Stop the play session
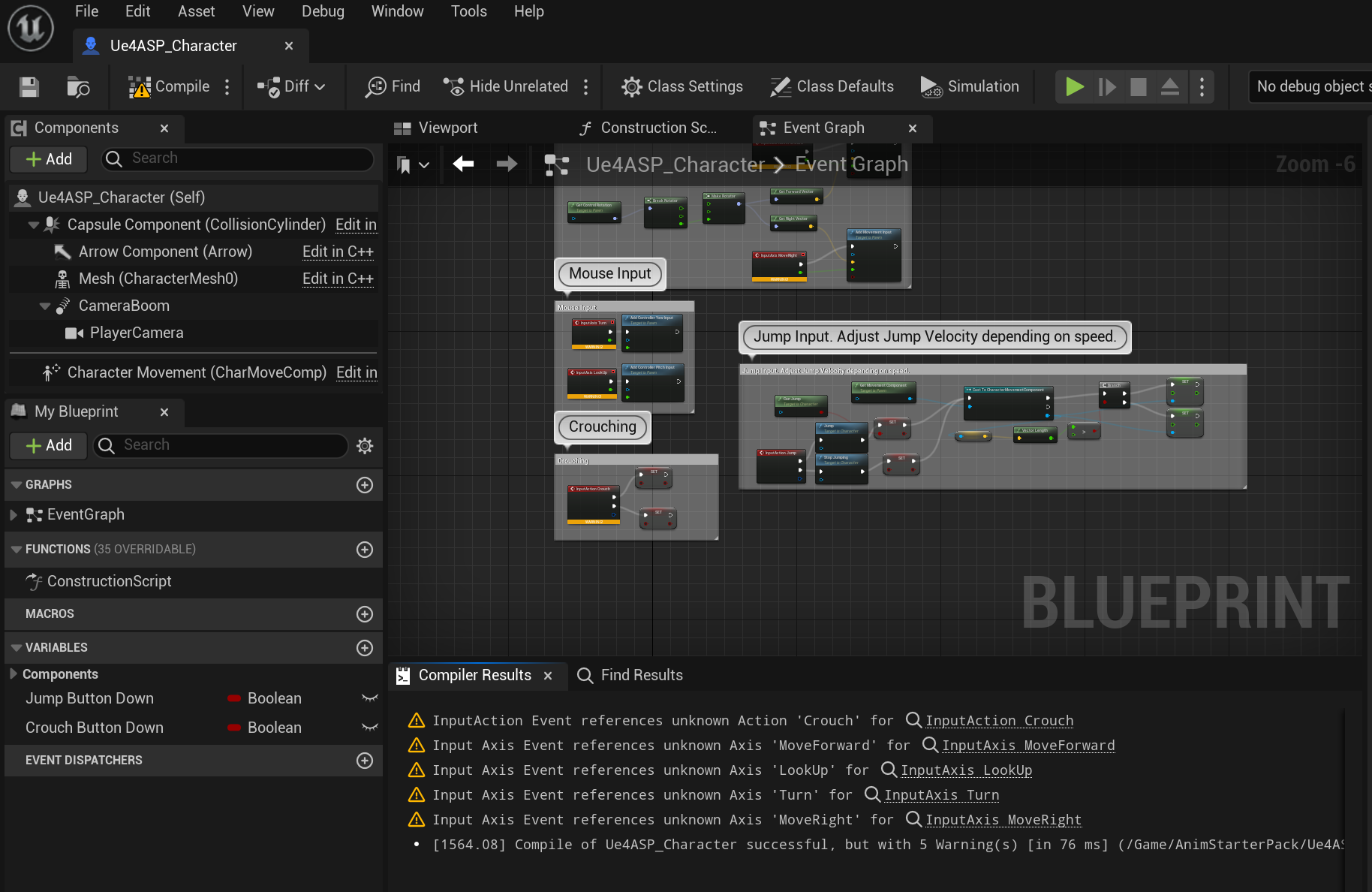 tap(1139, 87)
